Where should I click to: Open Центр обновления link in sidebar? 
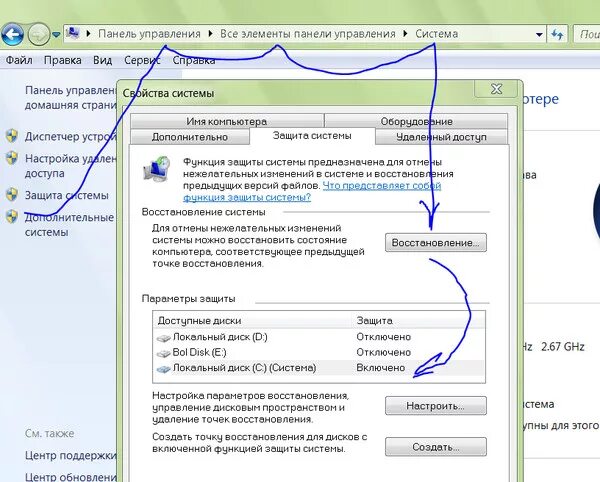point(71,477)
